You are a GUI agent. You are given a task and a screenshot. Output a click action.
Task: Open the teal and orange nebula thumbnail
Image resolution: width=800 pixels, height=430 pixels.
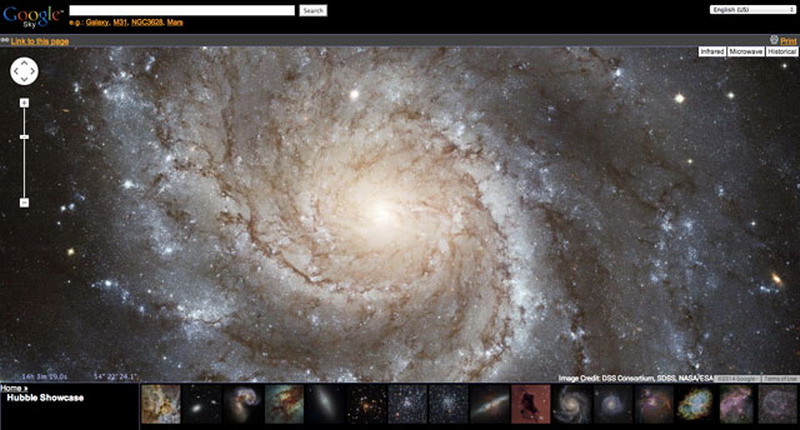[284, 404]
